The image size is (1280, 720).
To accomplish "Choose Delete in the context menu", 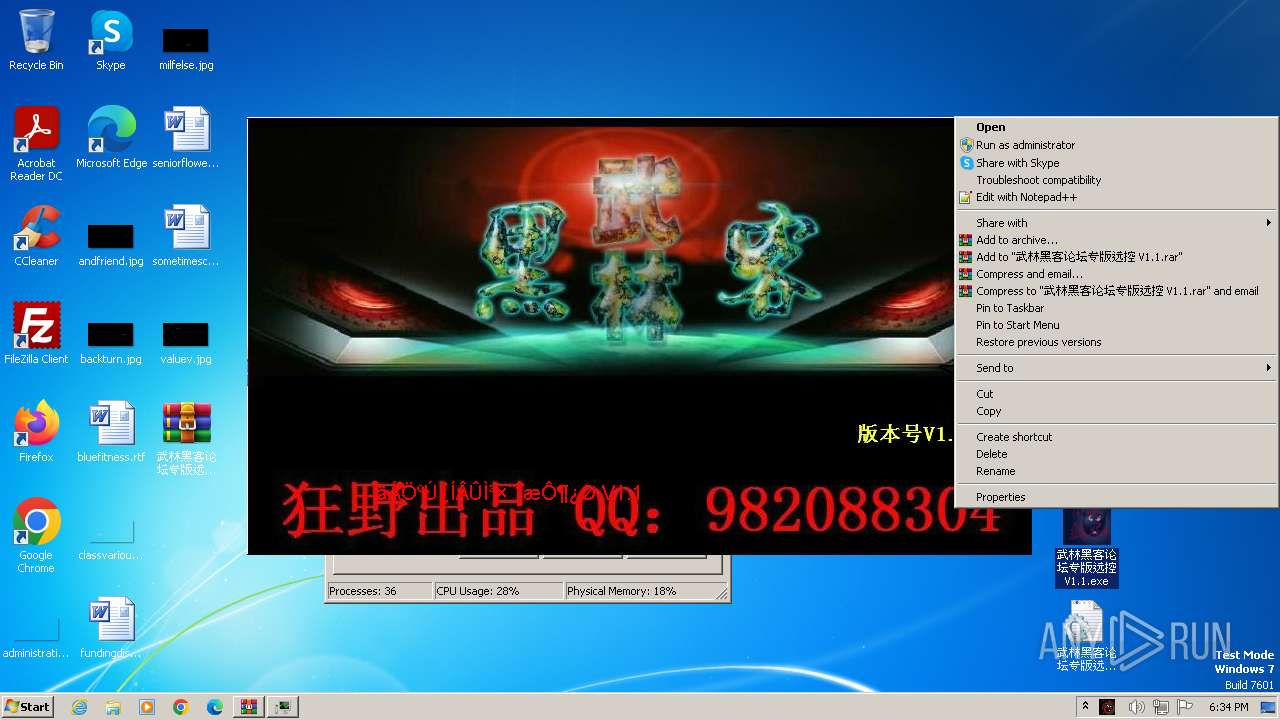I will tap(1115, 454).
